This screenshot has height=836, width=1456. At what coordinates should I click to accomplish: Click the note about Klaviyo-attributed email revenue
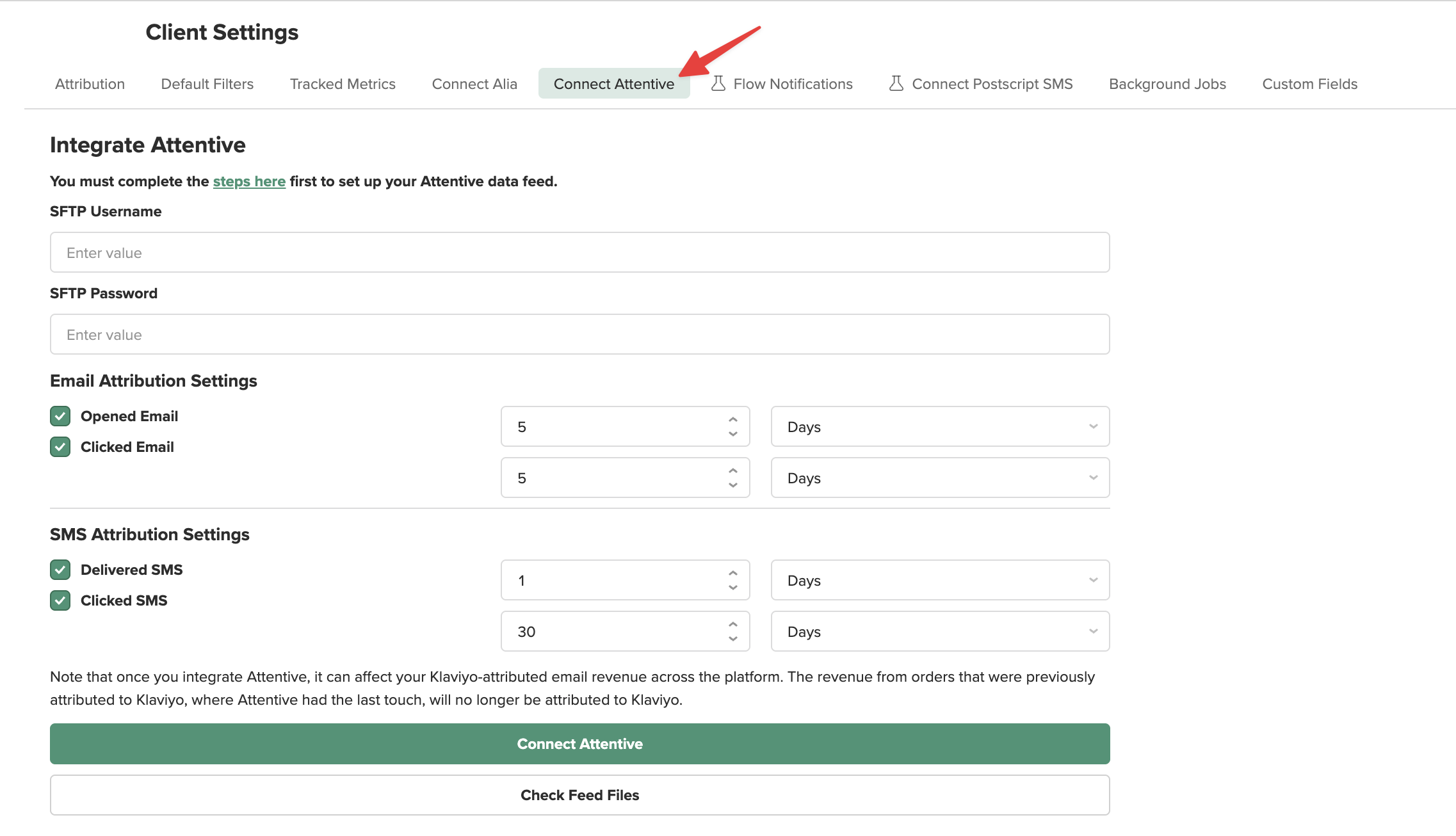[572, 688]
